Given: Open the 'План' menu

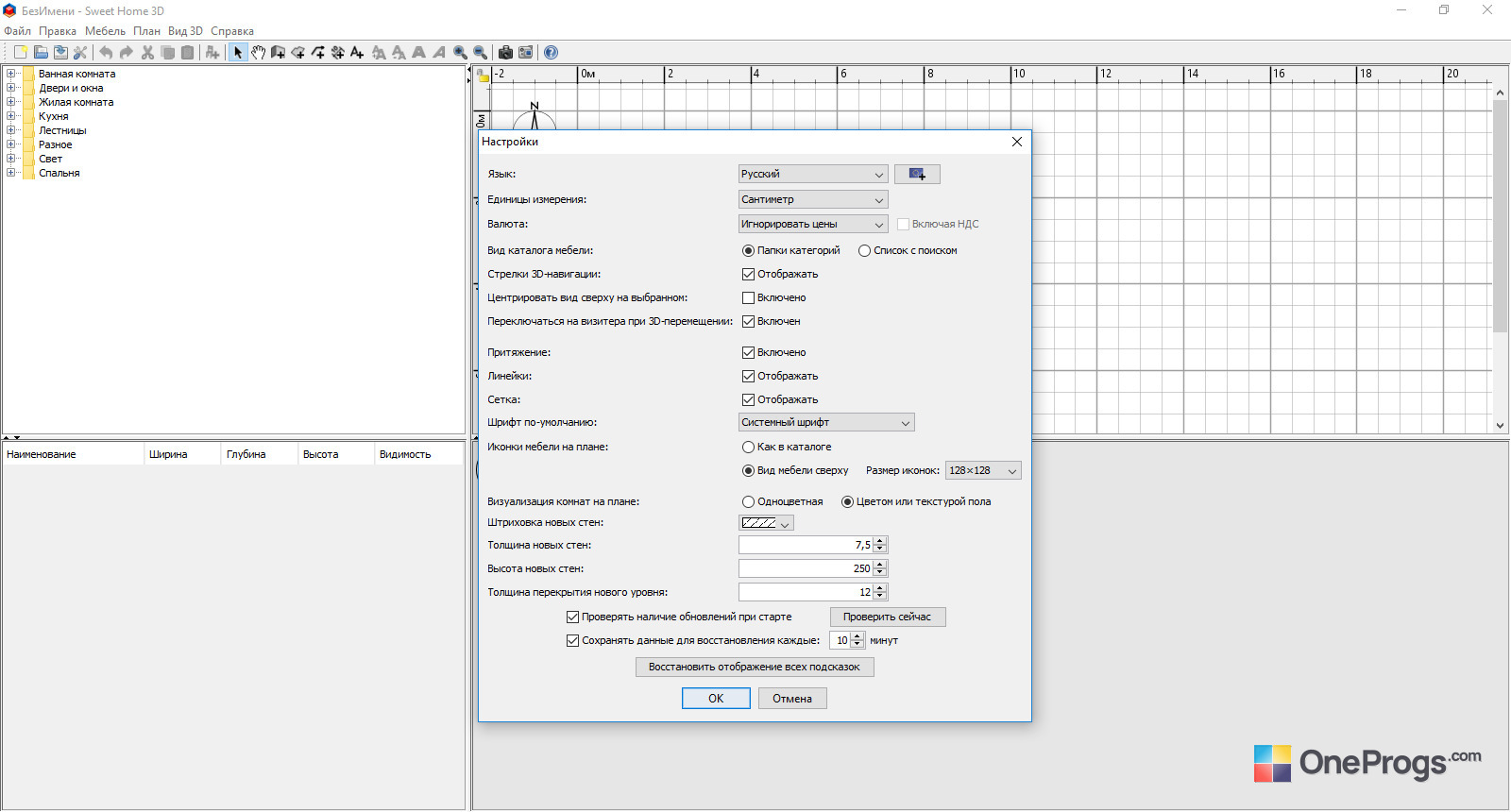Looking at the screenshot, I should click(x=146, y=31).
